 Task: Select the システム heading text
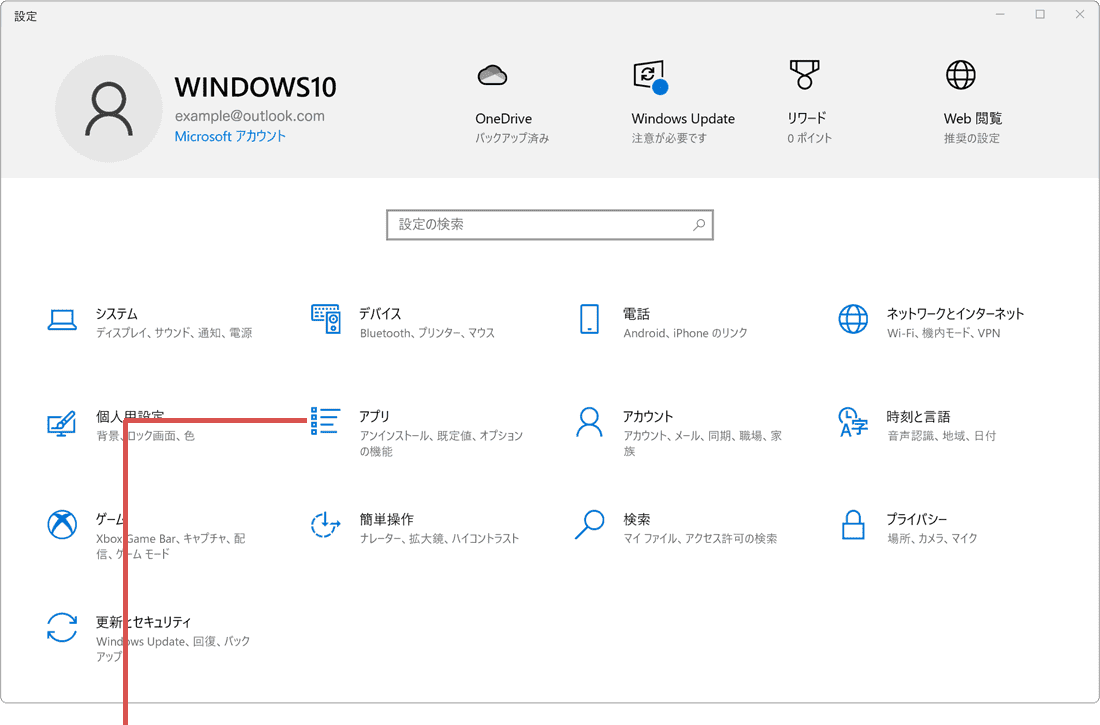pyautogui.click(x=116, y=314)
